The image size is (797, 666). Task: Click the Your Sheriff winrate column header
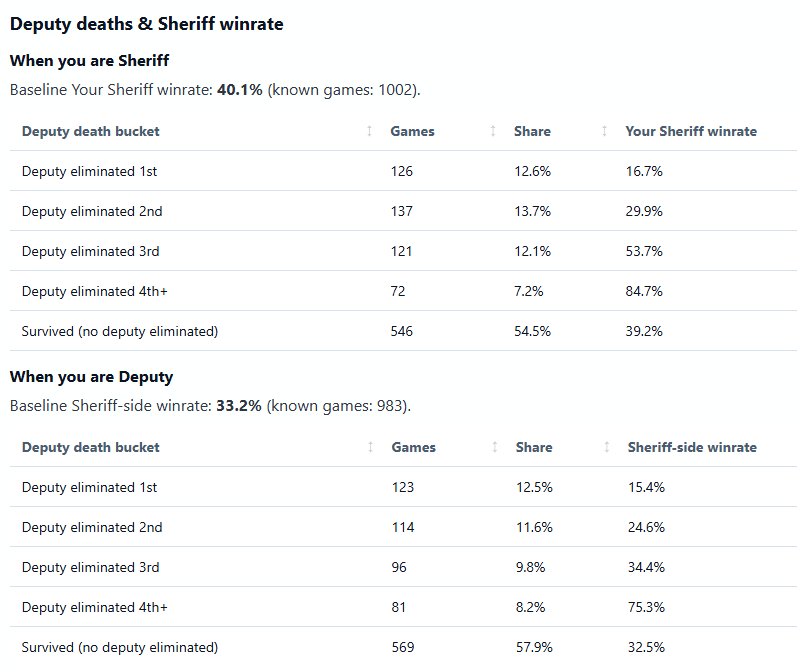pos(691,131)
